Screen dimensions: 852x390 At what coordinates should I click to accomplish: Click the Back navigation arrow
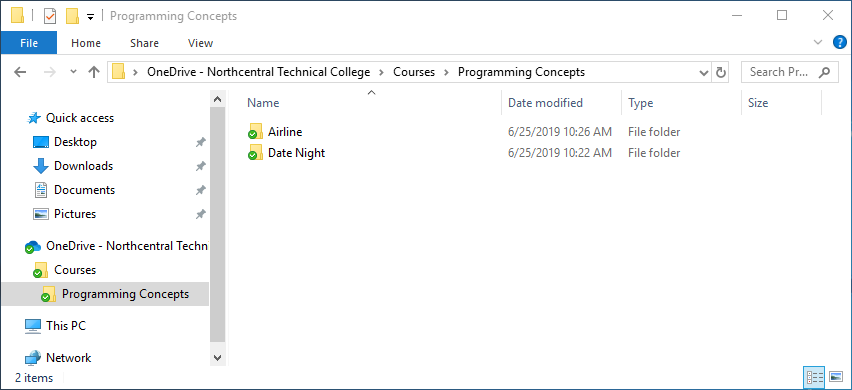tap(20, 72)
